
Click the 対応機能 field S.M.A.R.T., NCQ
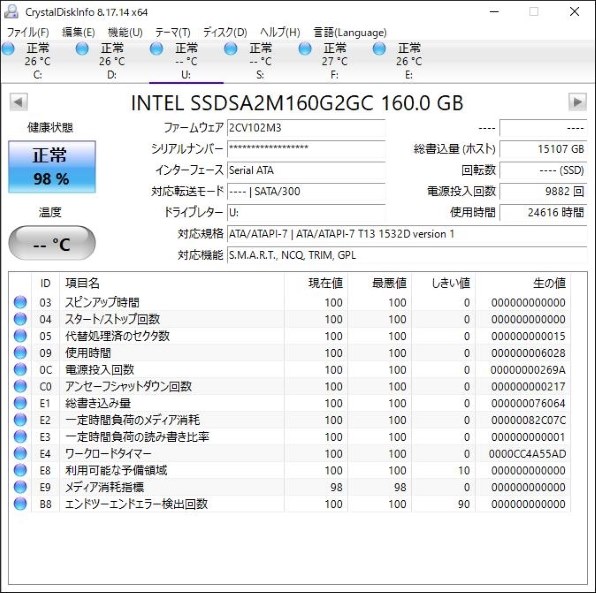pos(407,255)
